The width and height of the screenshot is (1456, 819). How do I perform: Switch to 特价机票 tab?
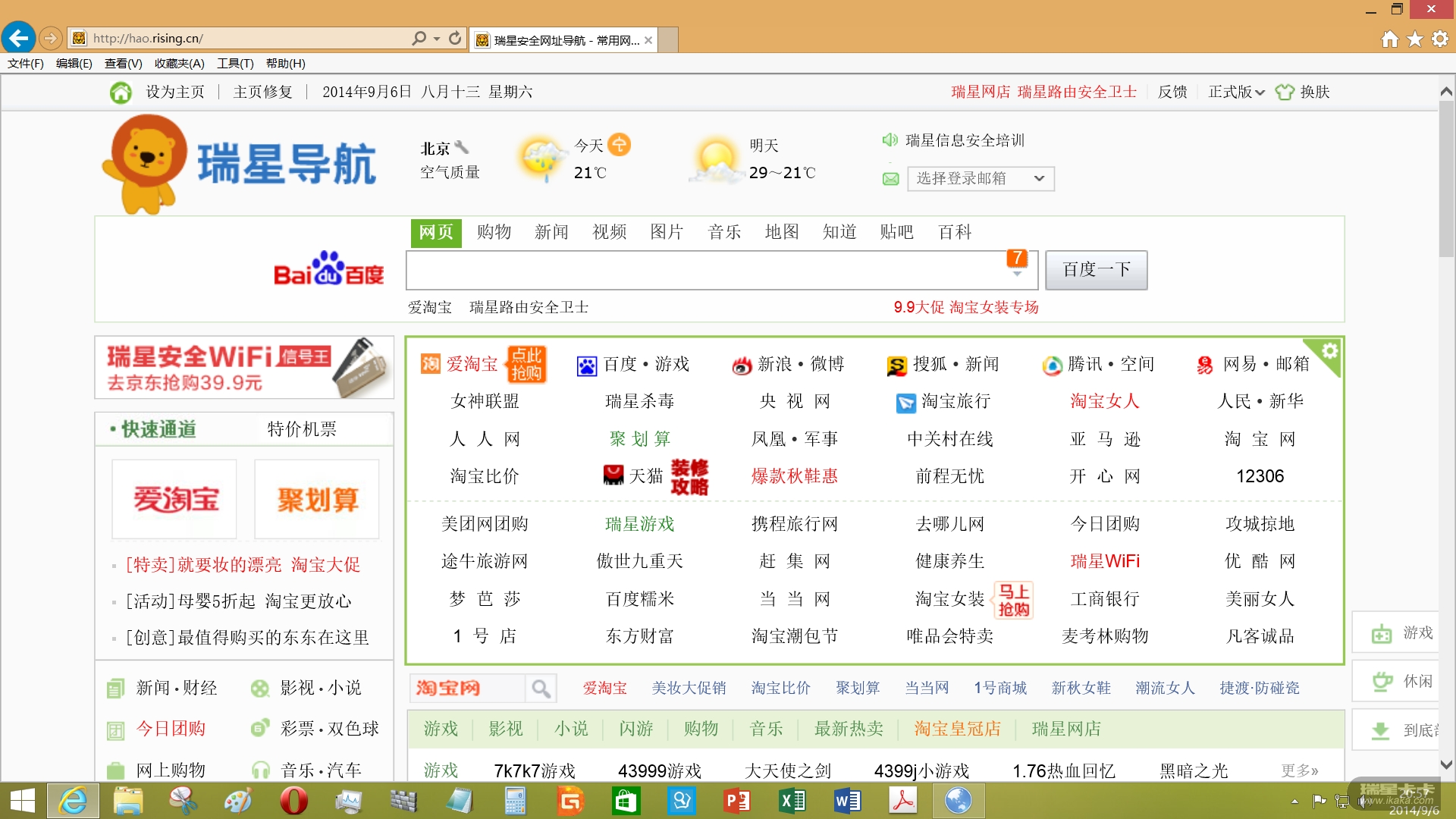(x=302, y=429)
